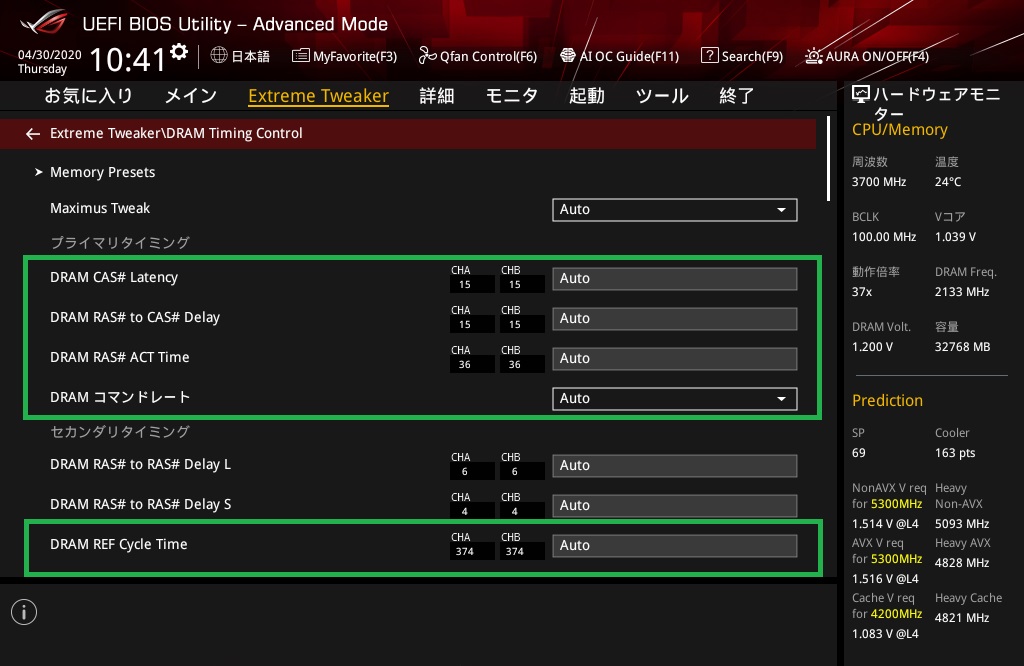
Task: Open the 終了 tab
Action: [737, 96]
